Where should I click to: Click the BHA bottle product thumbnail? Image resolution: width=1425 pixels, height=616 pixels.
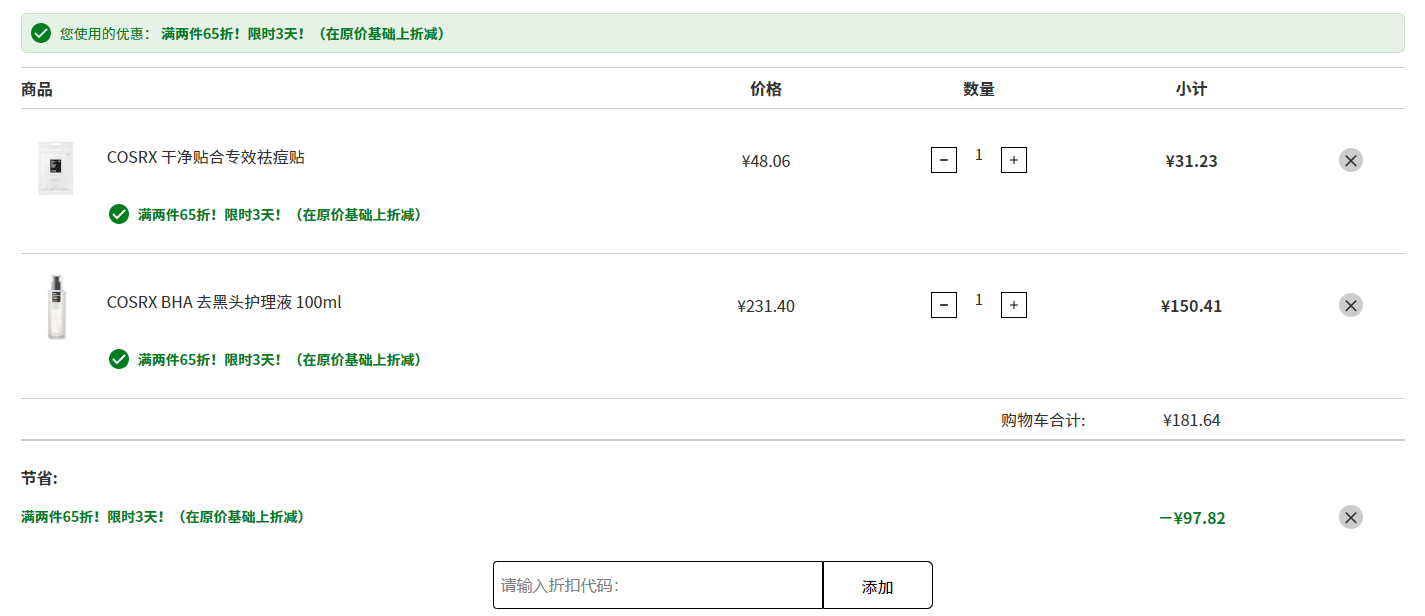point(56,307)
